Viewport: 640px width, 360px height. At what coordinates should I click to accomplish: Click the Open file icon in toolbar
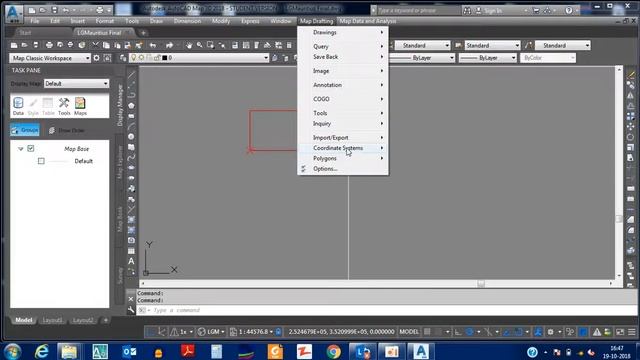[24, 45]
